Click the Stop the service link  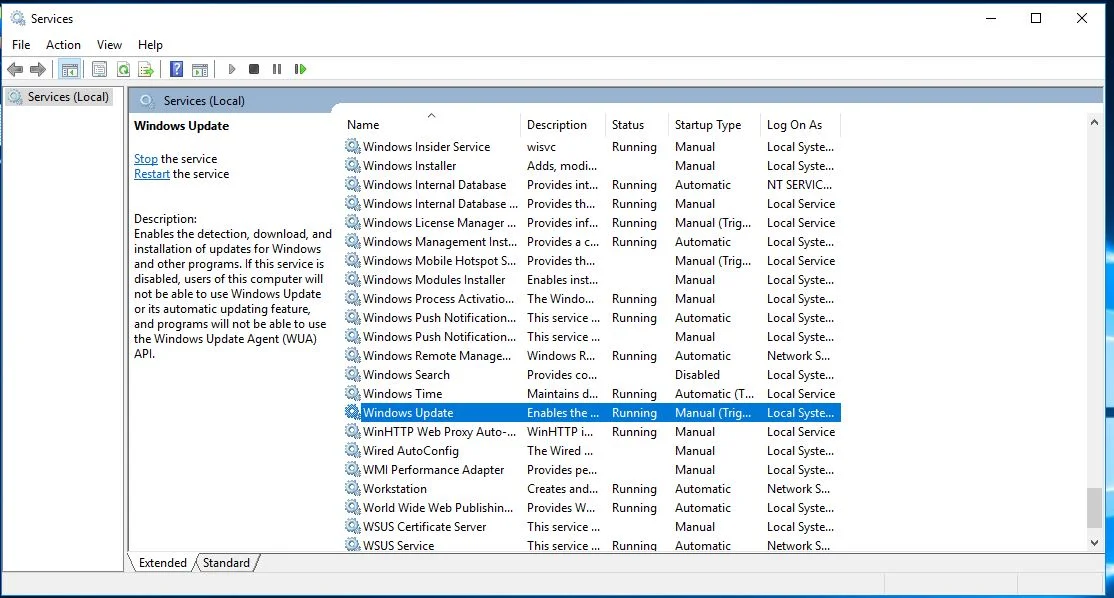tap(146, 159)
